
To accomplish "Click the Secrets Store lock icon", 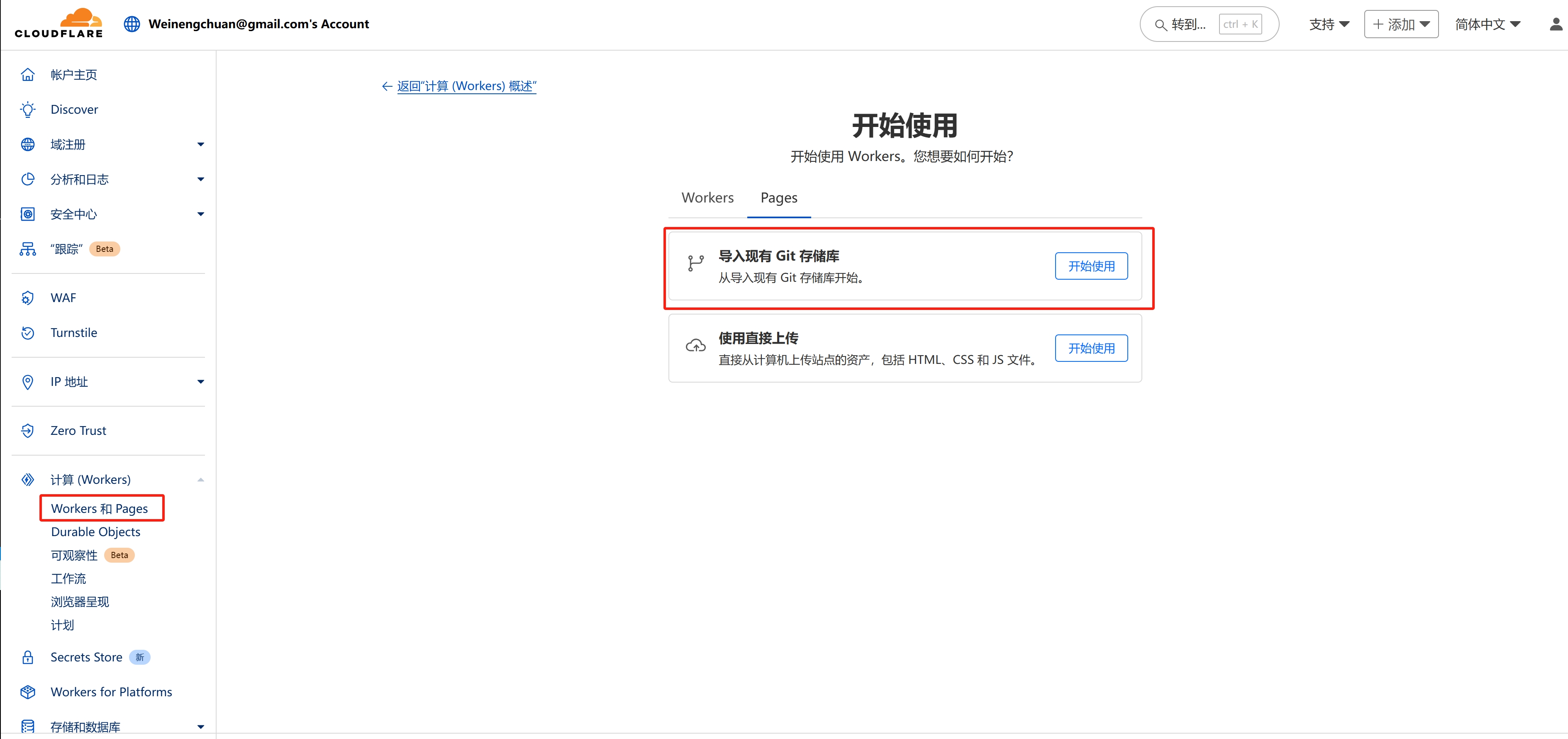I will click(x=28, y=657).
